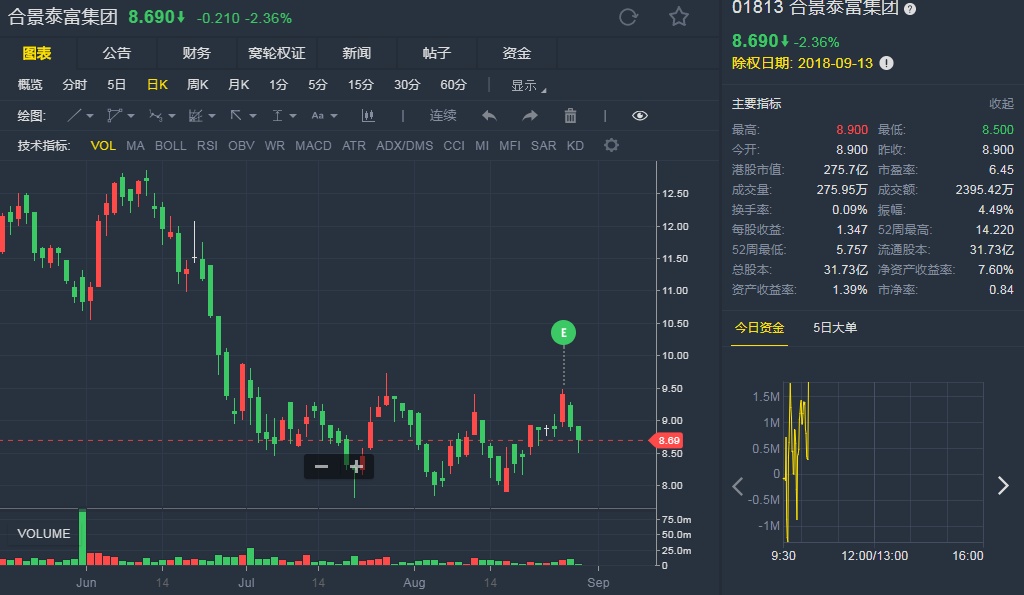Open the 公告 announcements tab

click(x=117, y=54)
